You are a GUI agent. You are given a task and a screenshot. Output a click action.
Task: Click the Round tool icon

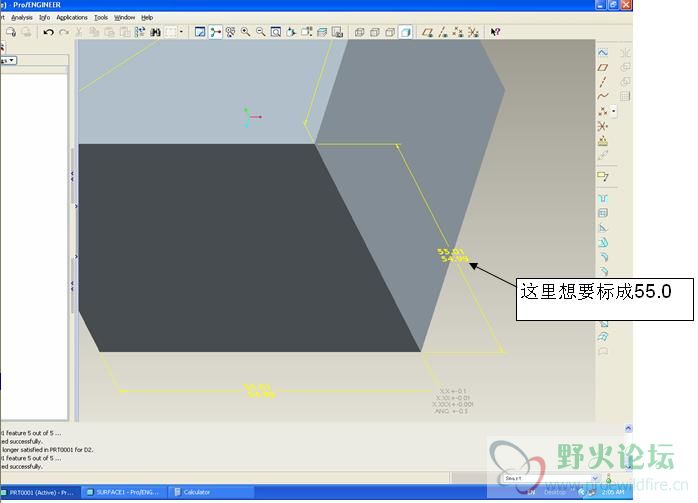[603, 257]
